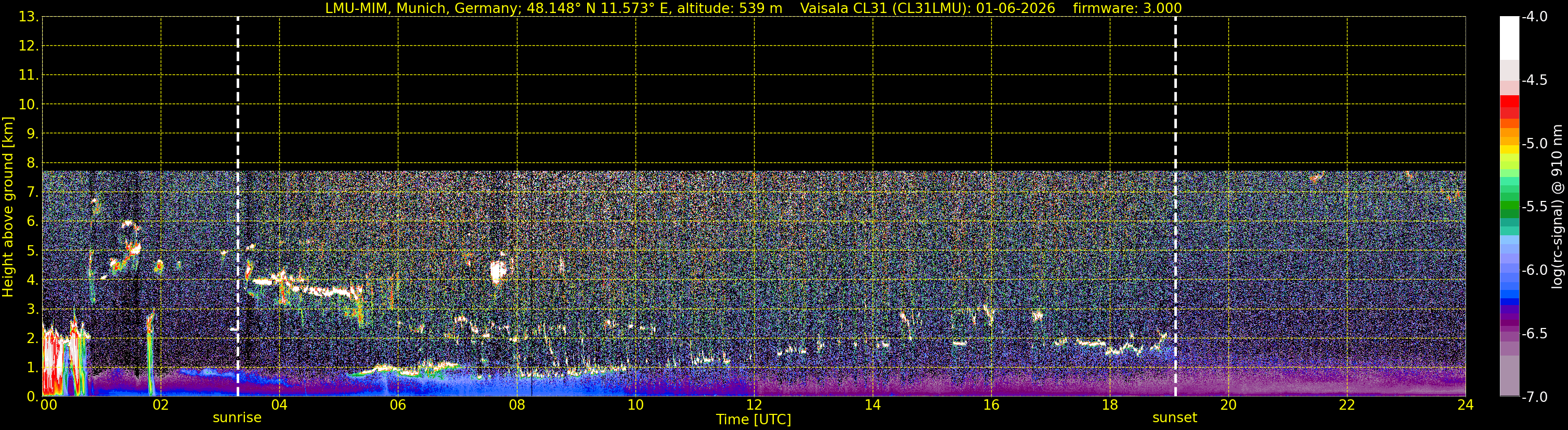Viewport: 1568px width, 430px height.
Task: Click the sunset label below the axis
Action: pos(1174,418)
